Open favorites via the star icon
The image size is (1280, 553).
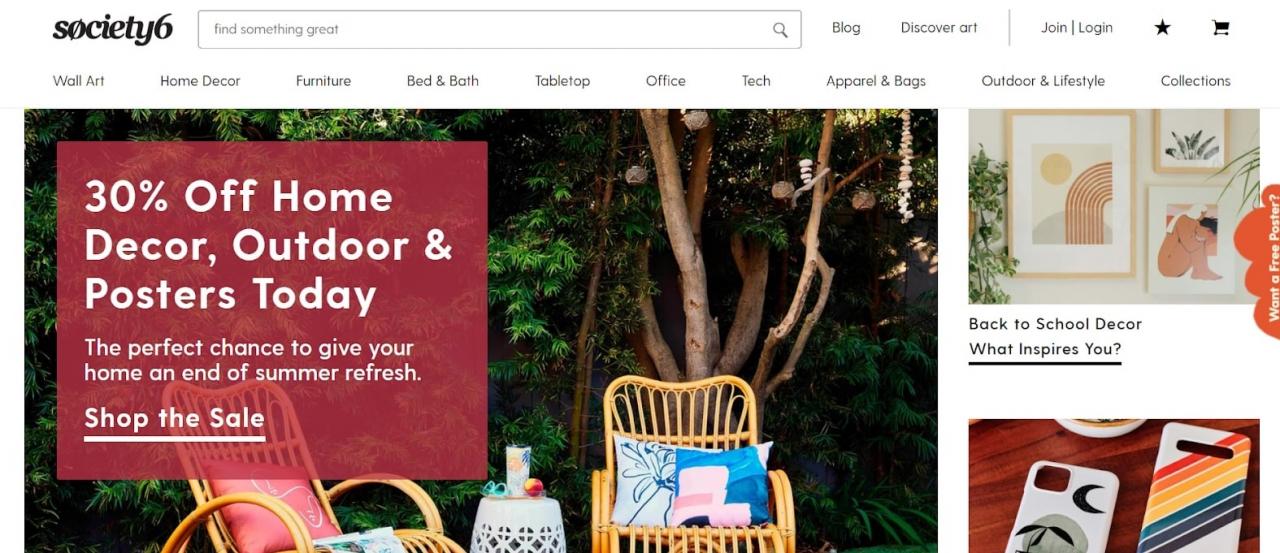pos(1162,28)
